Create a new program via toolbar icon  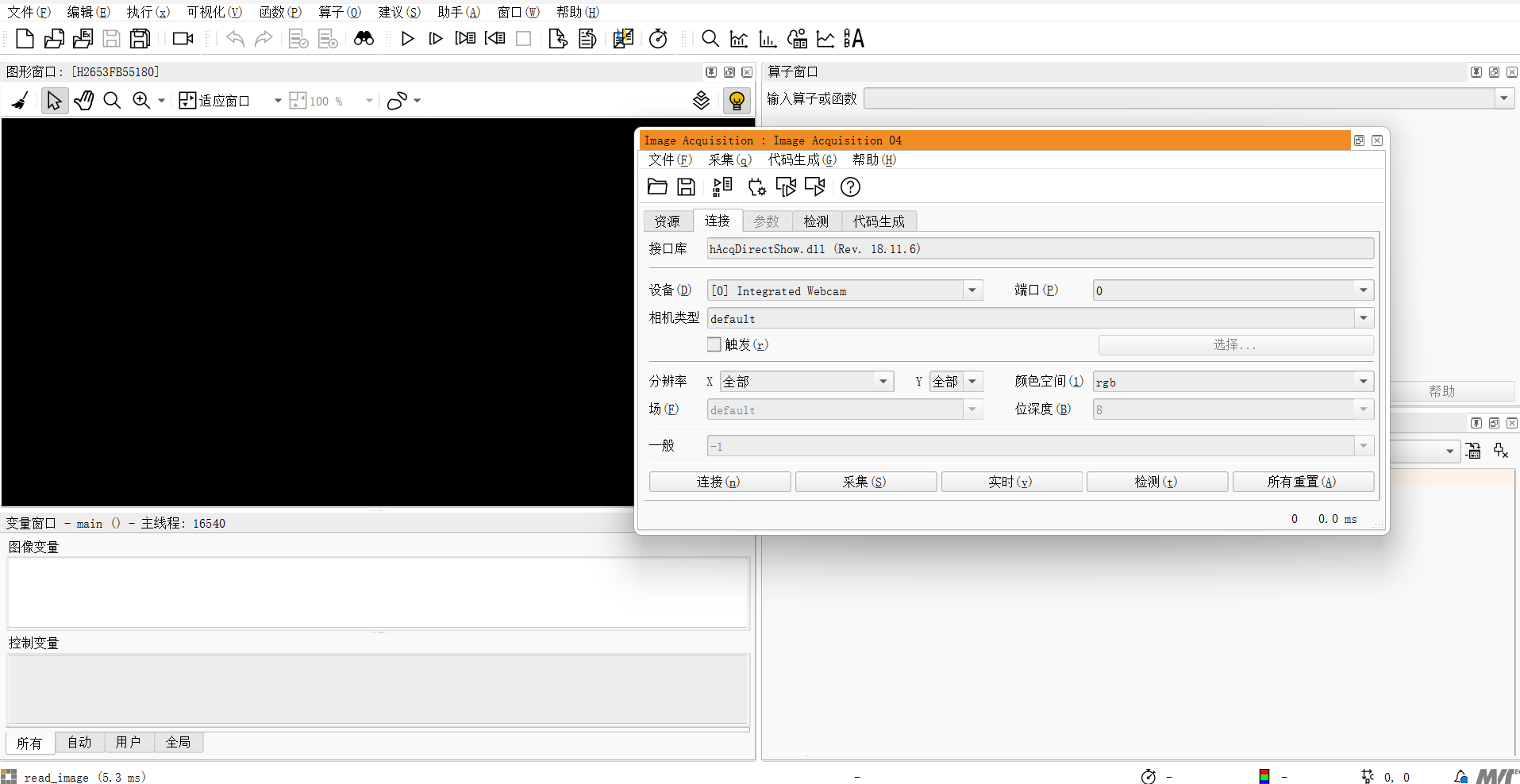pos(25,38)
